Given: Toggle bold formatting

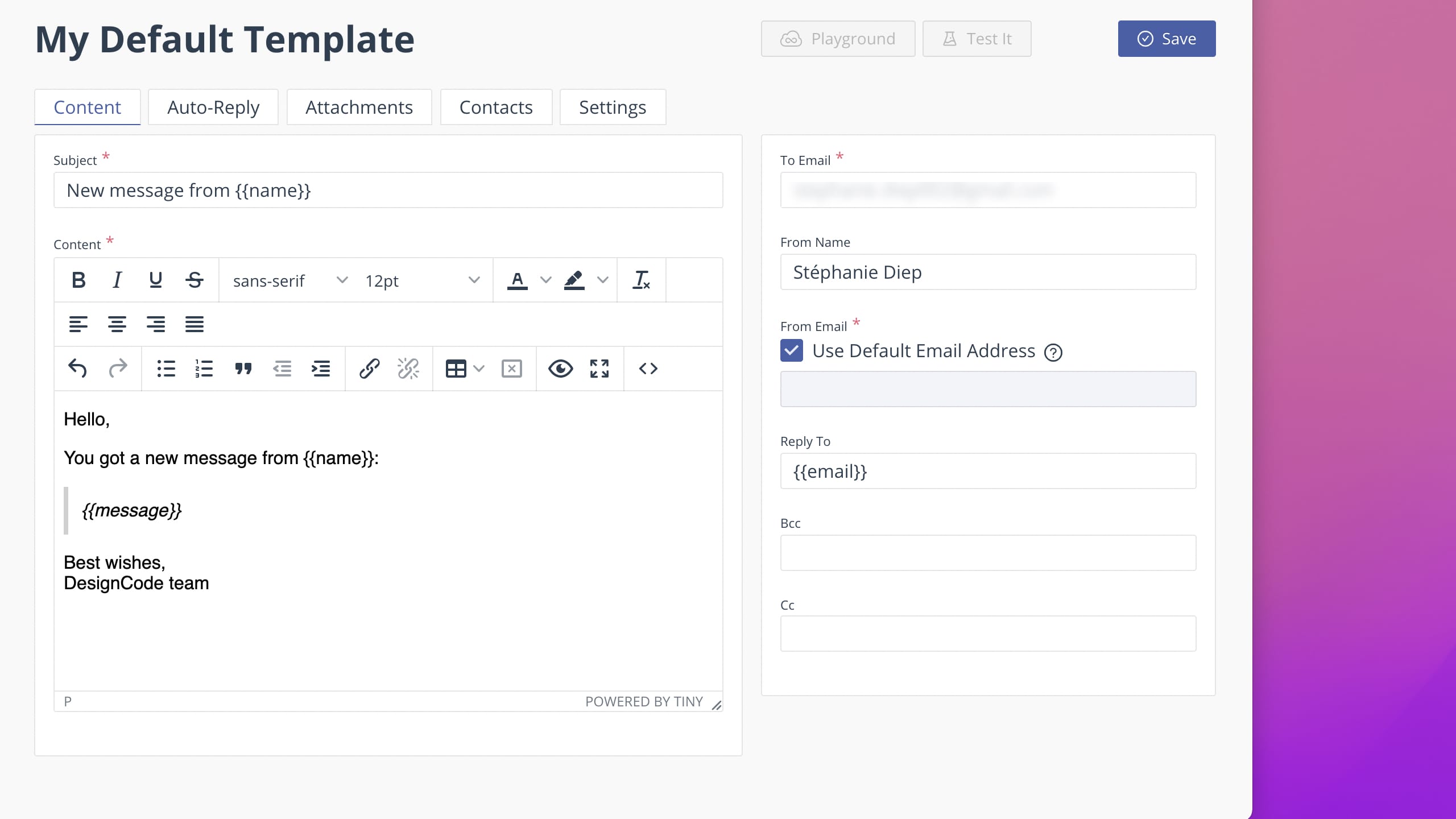Looking at the screenshot, I should pyautogui.click(x=78, y=280).
